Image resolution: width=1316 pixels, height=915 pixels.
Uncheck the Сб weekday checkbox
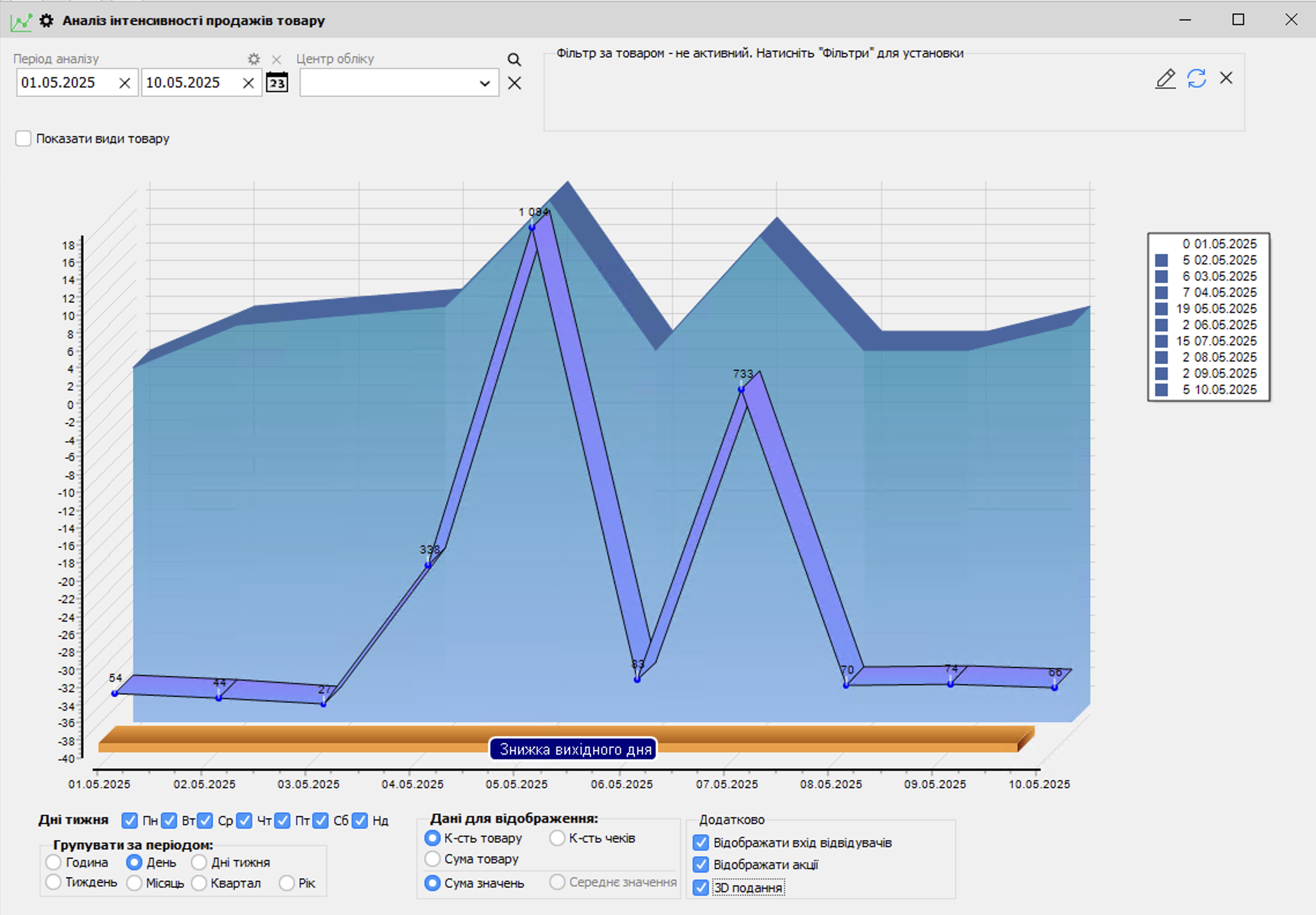coord(321,820)
